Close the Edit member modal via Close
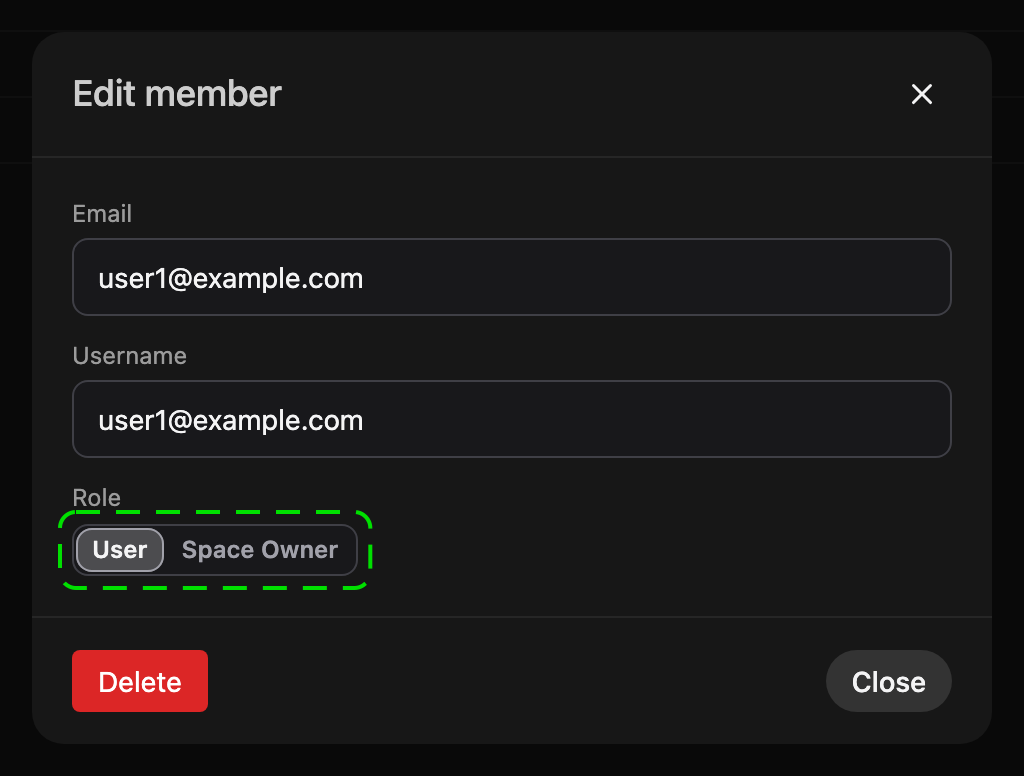Screen dimensions: 1024x776 888,681
